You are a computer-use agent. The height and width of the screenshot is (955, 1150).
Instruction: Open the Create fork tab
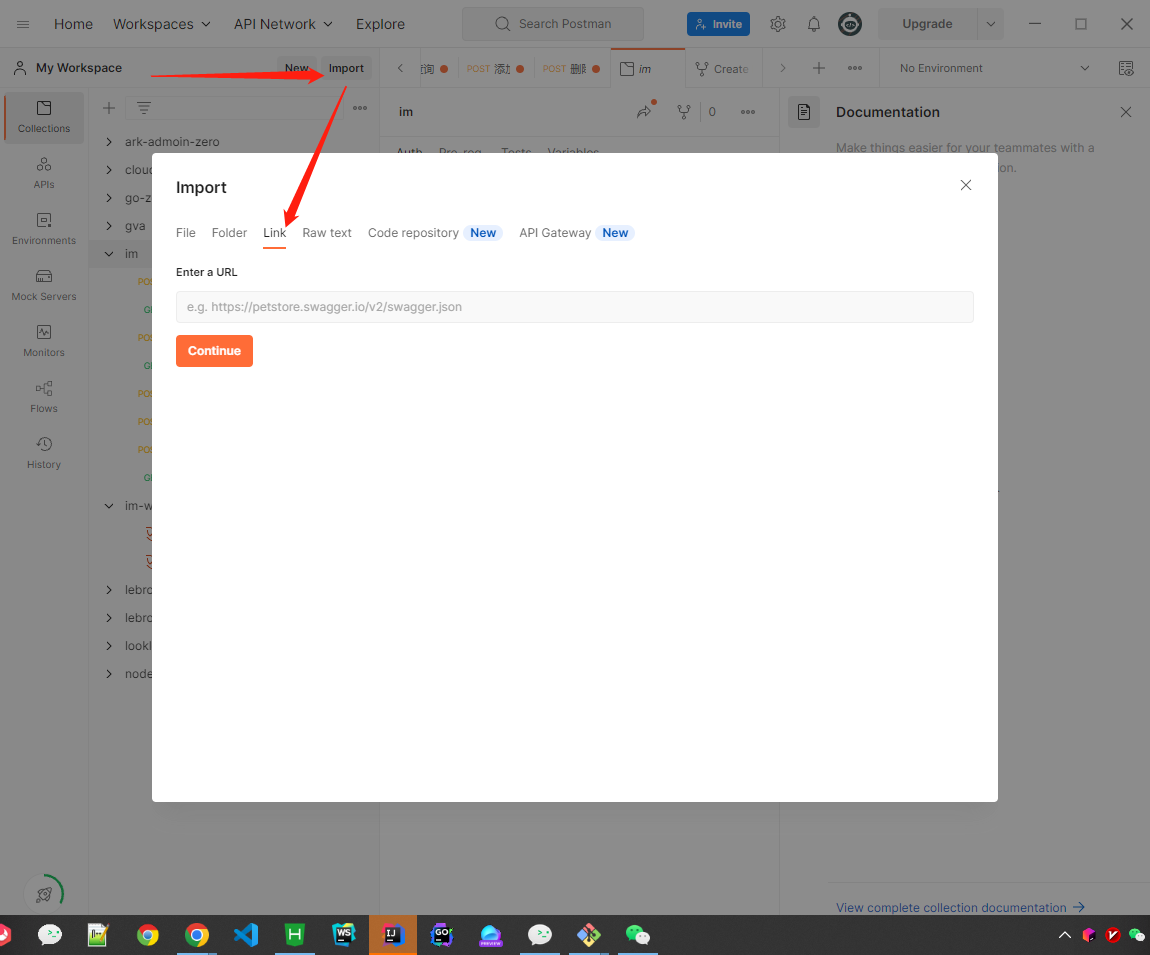click(722, 68)
